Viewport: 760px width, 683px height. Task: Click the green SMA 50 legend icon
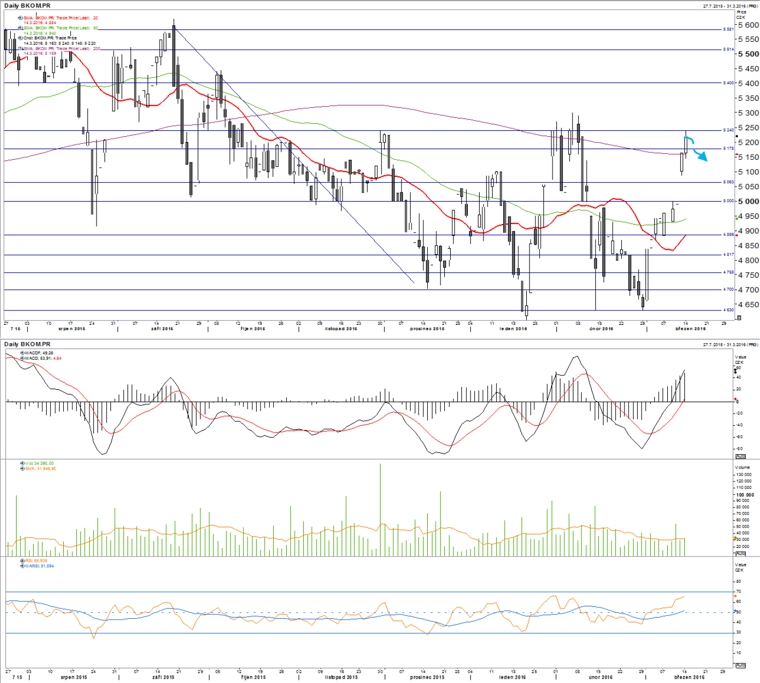coord(20,28)
